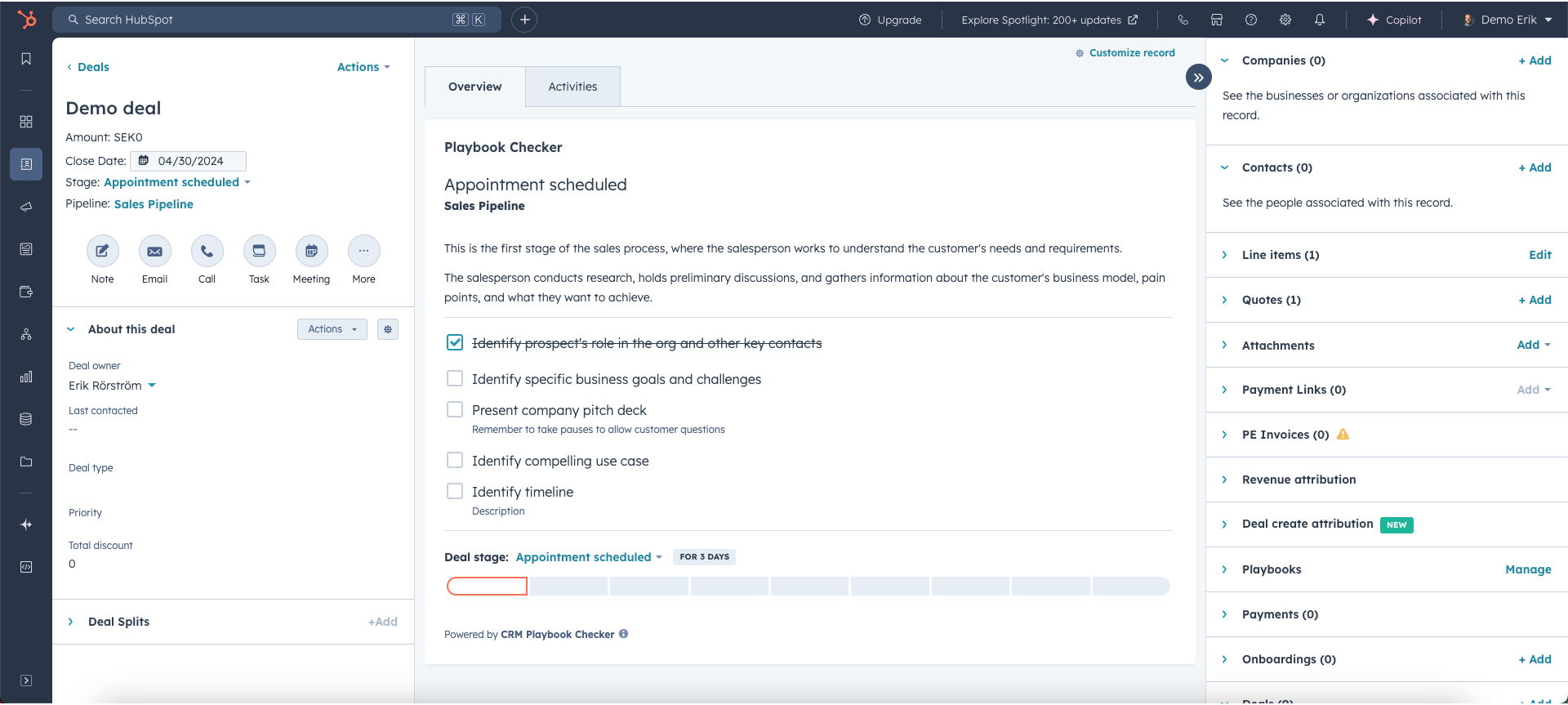This screenshot has height=705, width=1568.
Task: Open Explore Spotlight 200+ updates link
Action: click(1049, 20)
